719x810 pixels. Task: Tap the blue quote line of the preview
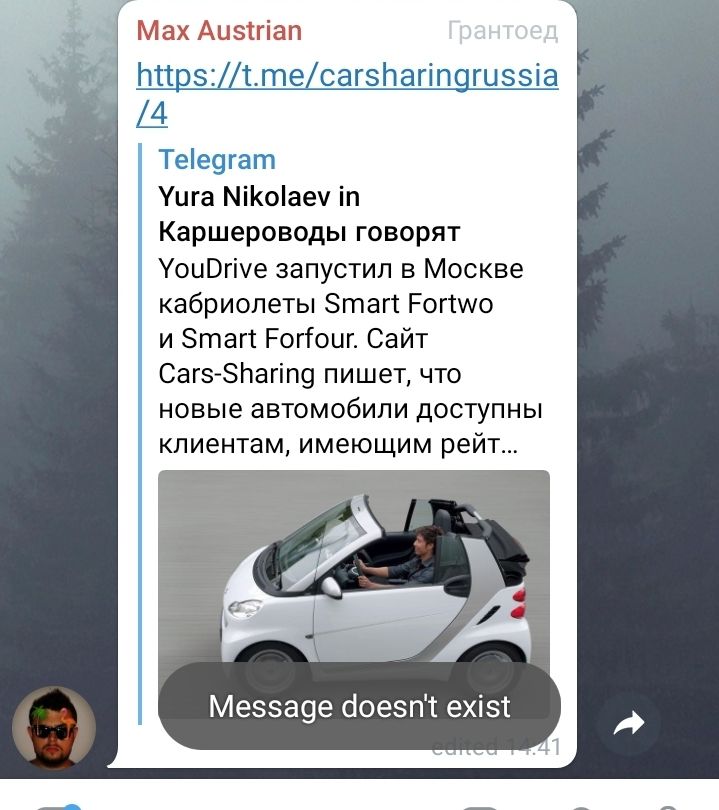[140, 434]
